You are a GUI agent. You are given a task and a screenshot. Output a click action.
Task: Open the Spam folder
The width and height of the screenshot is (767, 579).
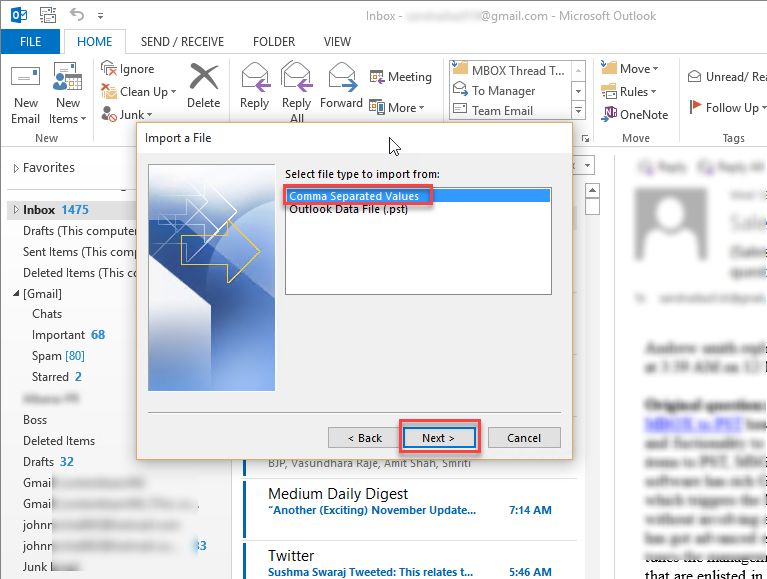tap(58, 356)
